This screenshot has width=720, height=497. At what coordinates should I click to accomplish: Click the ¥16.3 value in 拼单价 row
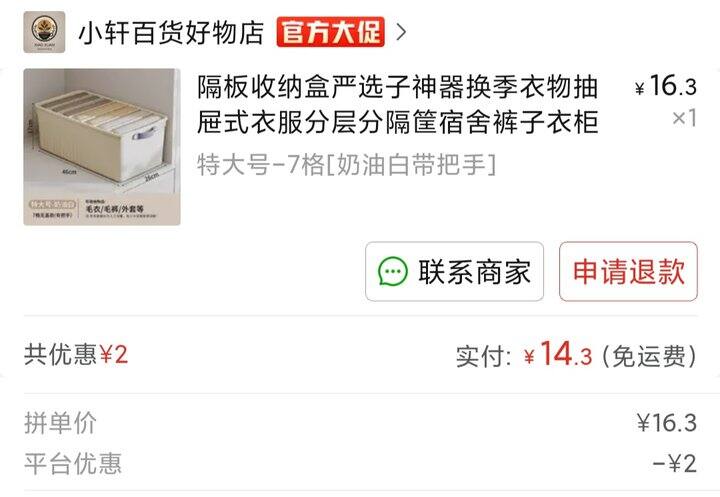coord(667,423)
